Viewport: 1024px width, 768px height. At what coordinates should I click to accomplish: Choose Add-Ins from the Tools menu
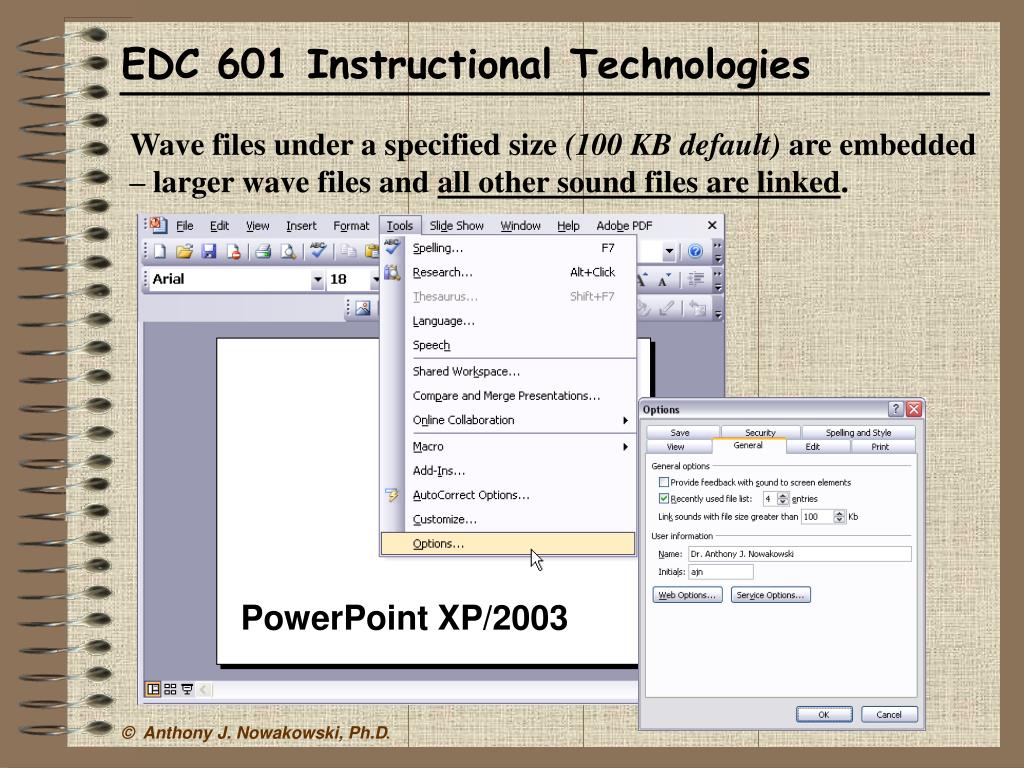click(507, 471)
